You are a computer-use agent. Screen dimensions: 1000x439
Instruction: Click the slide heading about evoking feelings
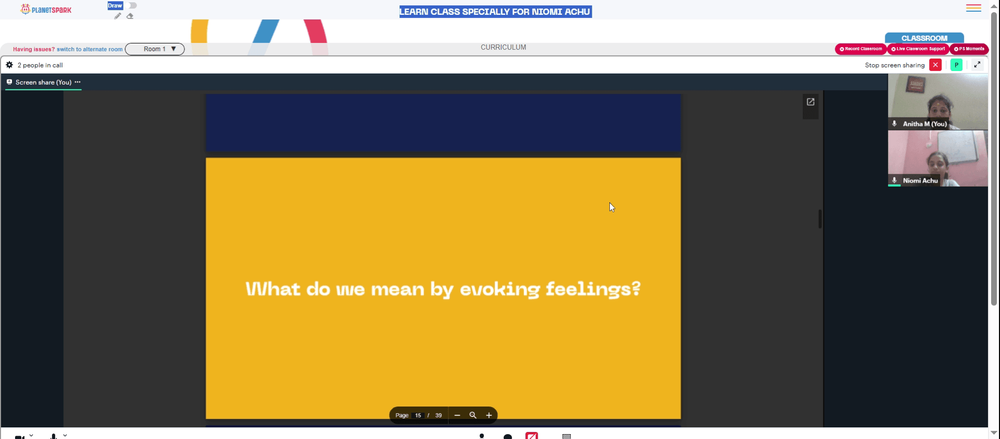(x=443, y=289)
